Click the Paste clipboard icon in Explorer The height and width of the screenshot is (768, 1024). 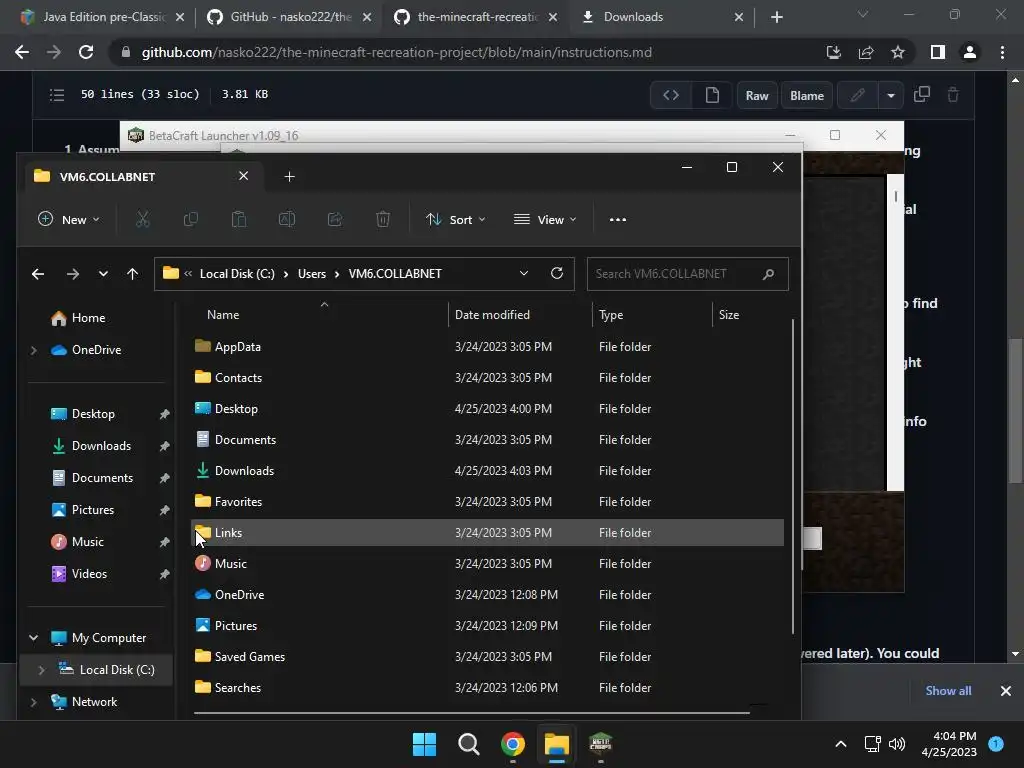point(239,219)
